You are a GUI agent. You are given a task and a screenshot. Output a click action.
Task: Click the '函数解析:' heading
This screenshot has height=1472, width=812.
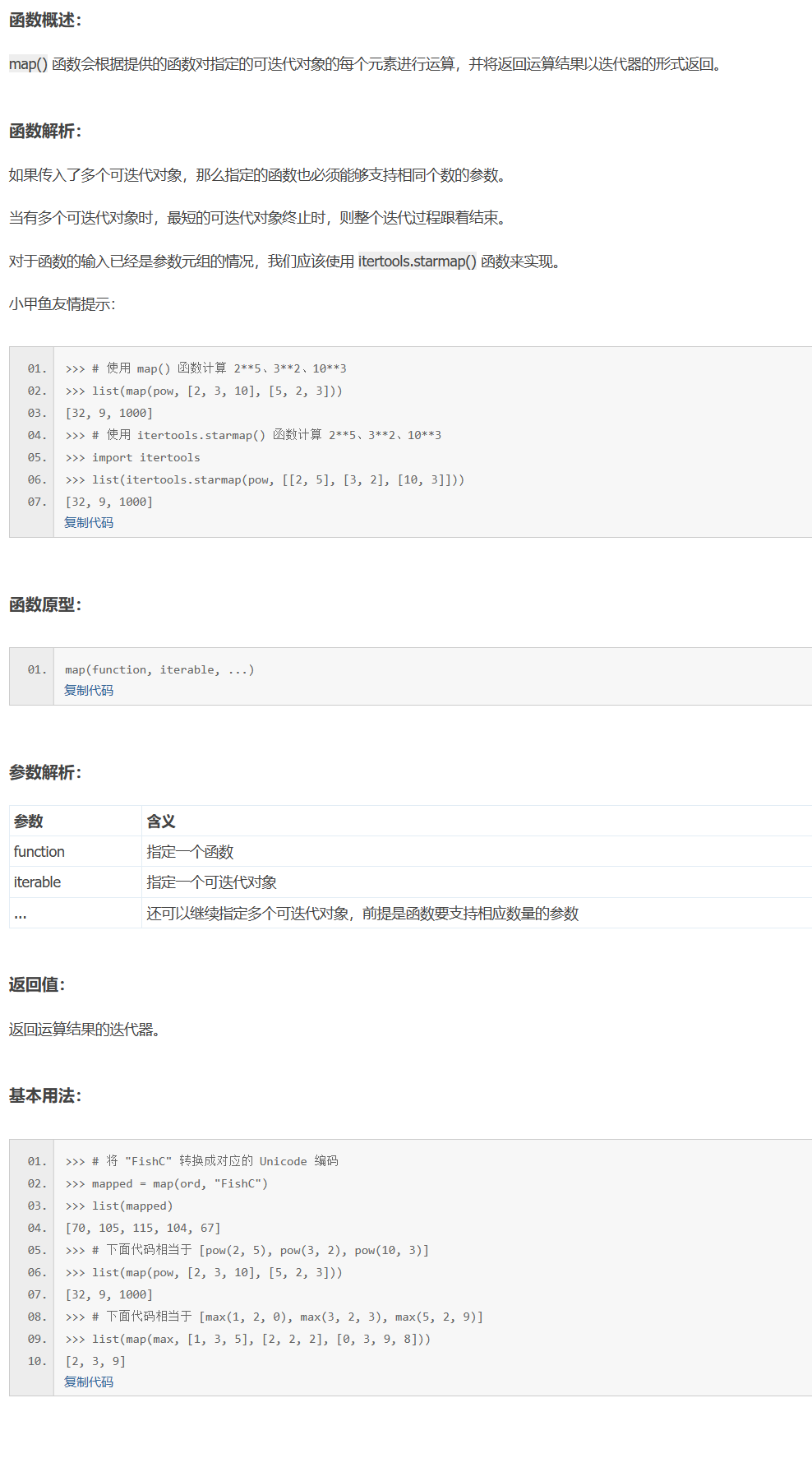(x=45, y=132)
